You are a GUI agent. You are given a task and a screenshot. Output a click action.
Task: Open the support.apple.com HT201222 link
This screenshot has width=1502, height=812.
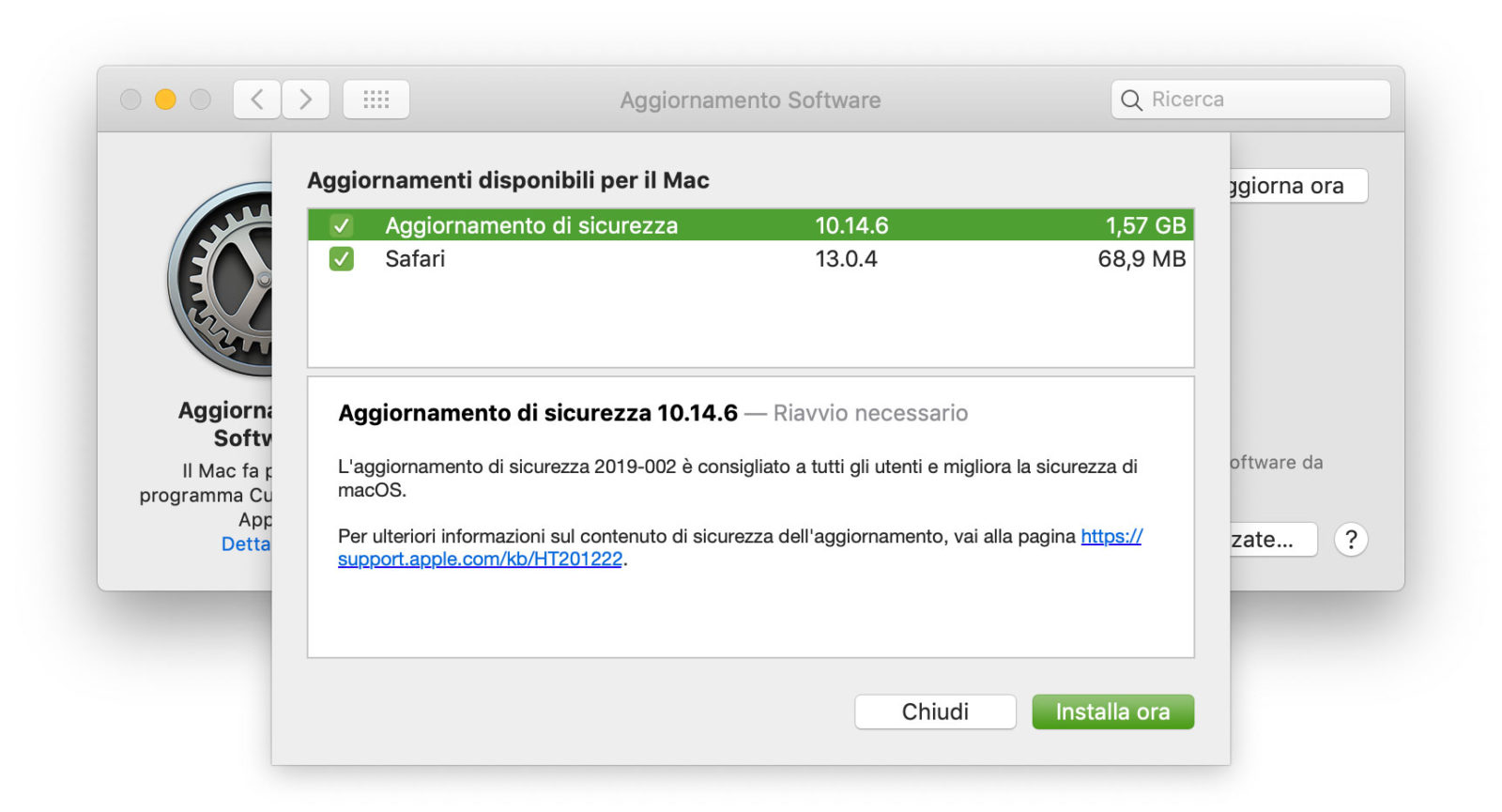click(480, 559)
